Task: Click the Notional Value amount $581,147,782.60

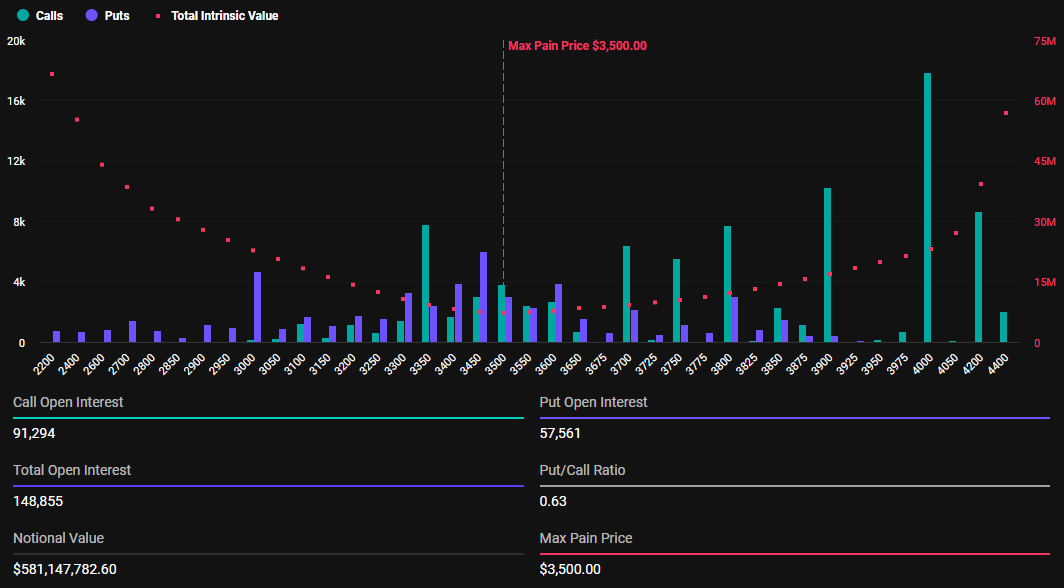Action: pyautogui.click(x=65, y=569)
